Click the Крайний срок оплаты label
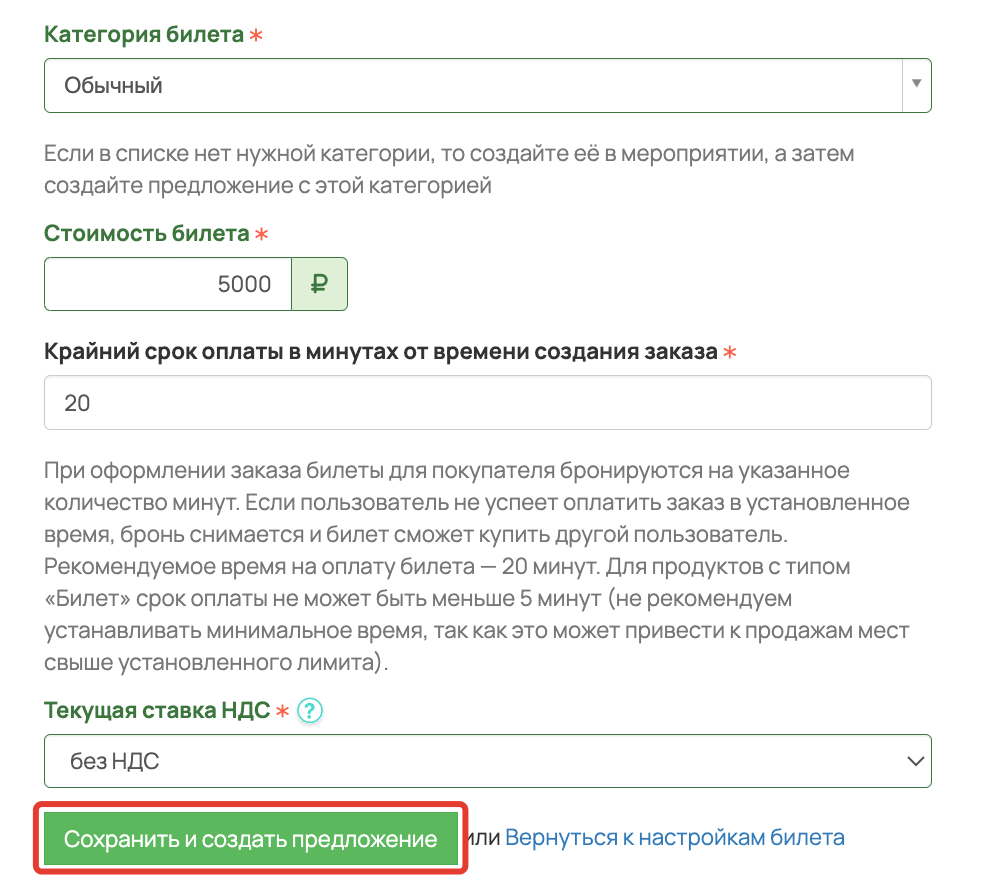Viewport: 994px width, 894px height. coord(380,351)
